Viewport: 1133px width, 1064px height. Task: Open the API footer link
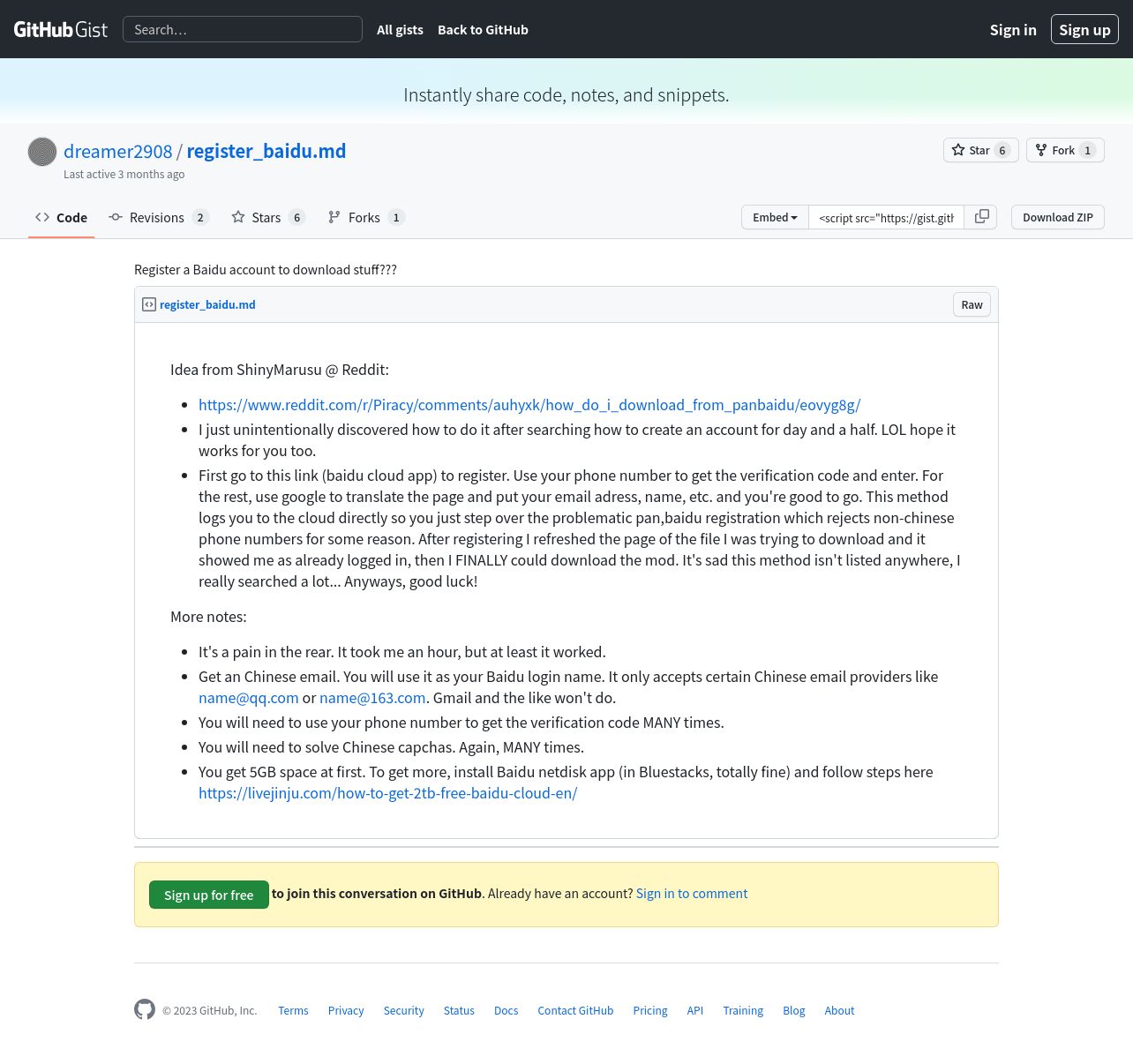[x=695, y=1010]
